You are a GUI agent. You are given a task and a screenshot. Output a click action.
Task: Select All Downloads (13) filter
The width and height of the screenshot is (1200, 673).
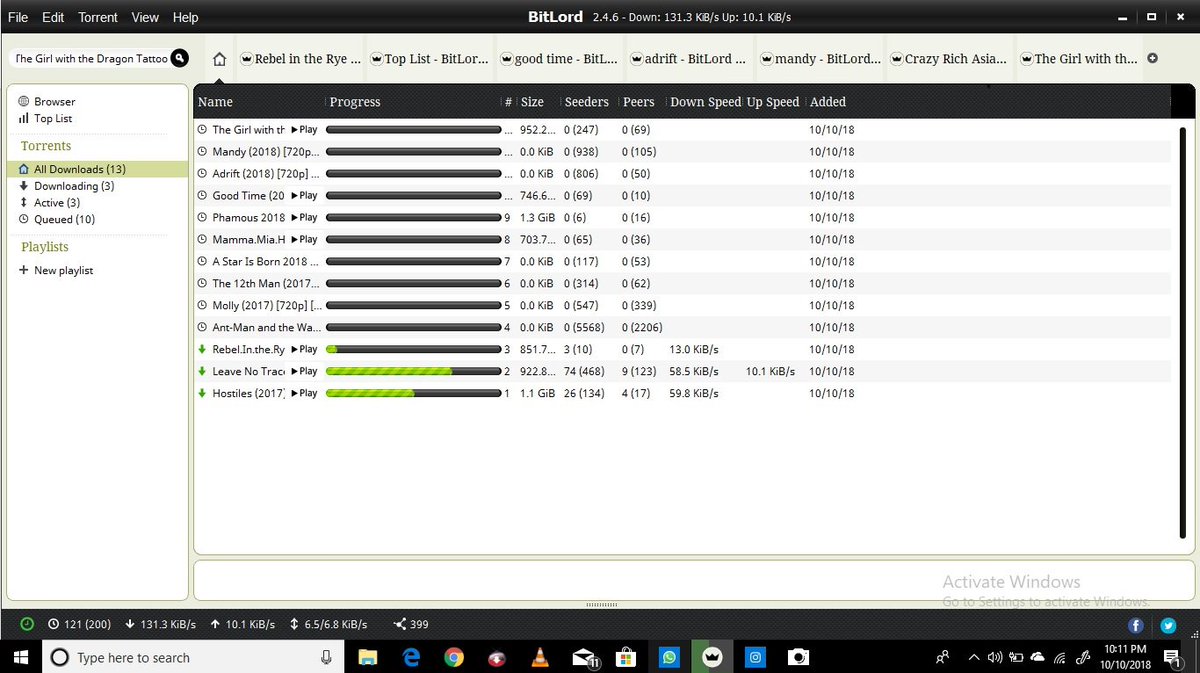pyautogui.click(x=97, y=170)
